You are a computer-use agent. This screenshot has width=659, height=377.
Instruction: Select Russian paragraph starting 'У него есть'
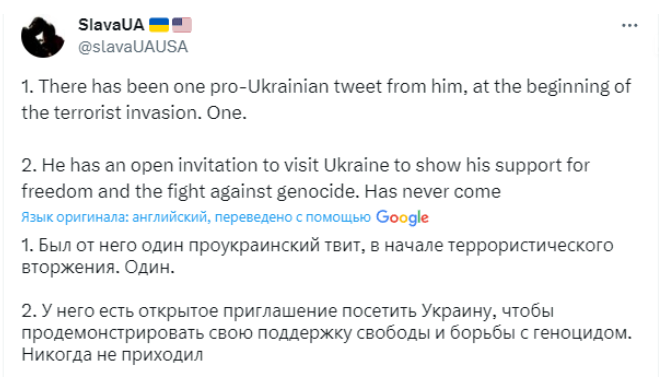pyautogui.click(x=327, y=332)
